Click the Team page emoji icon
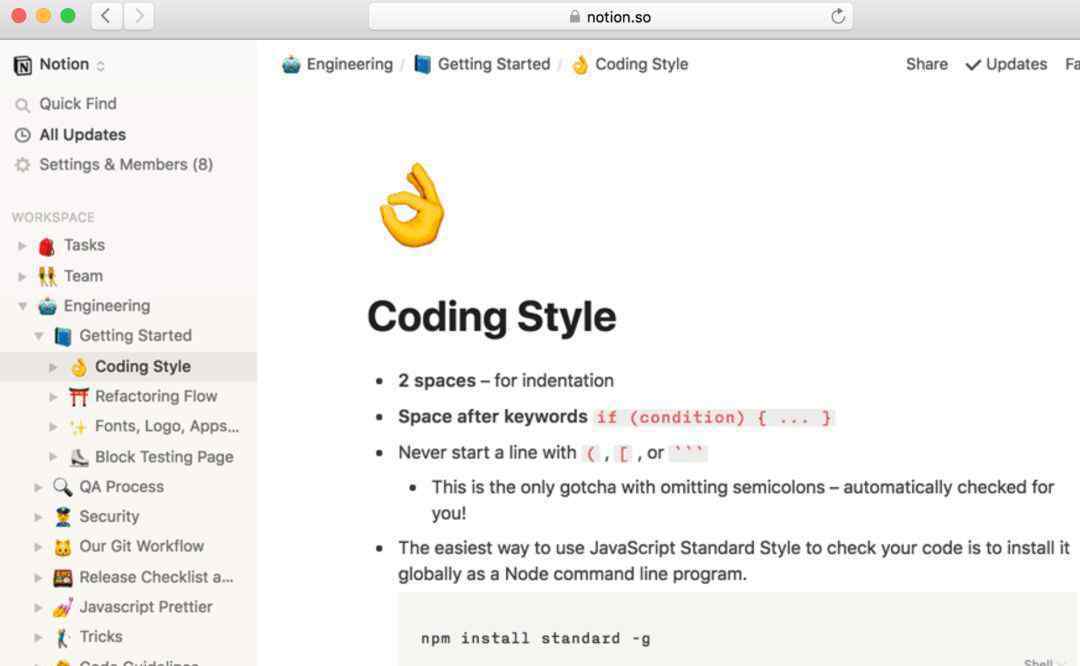1080x666 pixels. (x=47, y=276)
